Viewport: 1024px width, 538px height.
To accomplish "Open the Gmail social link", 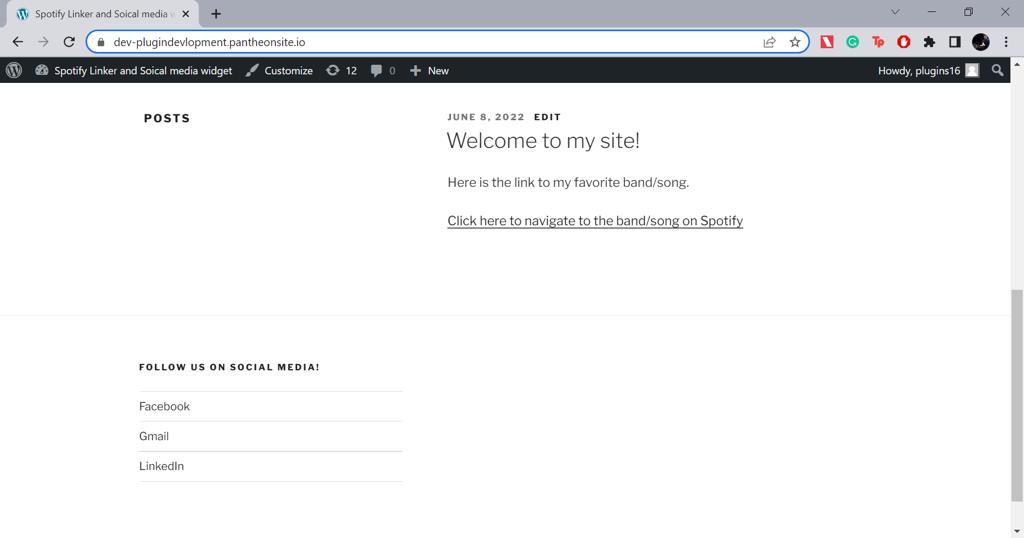I will 154,436.
